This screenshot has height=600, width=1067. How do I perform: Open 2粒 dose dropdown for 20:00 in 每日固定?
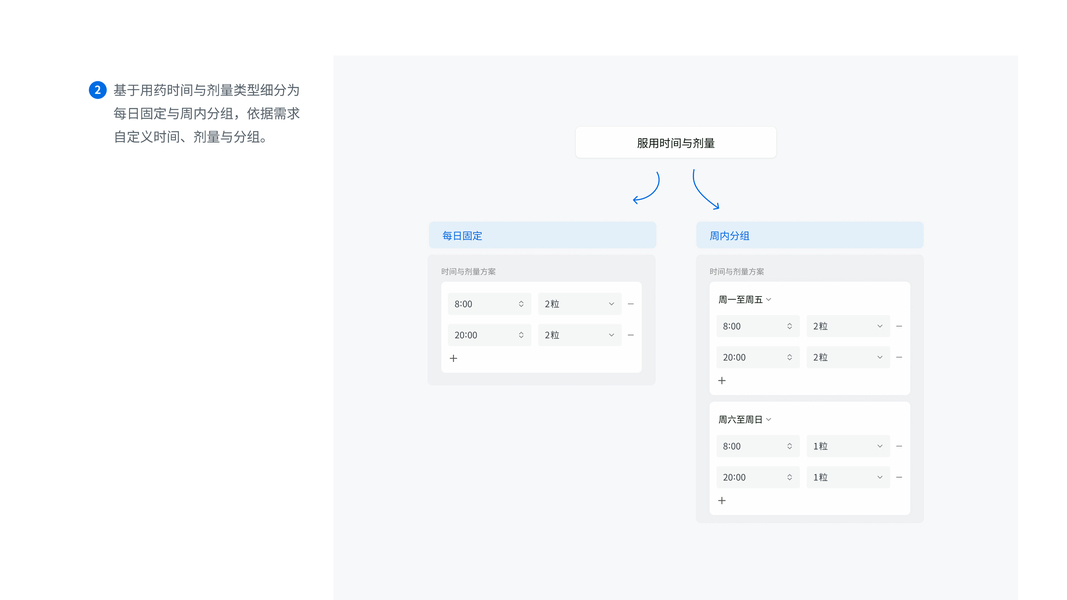tap(580, 335)
